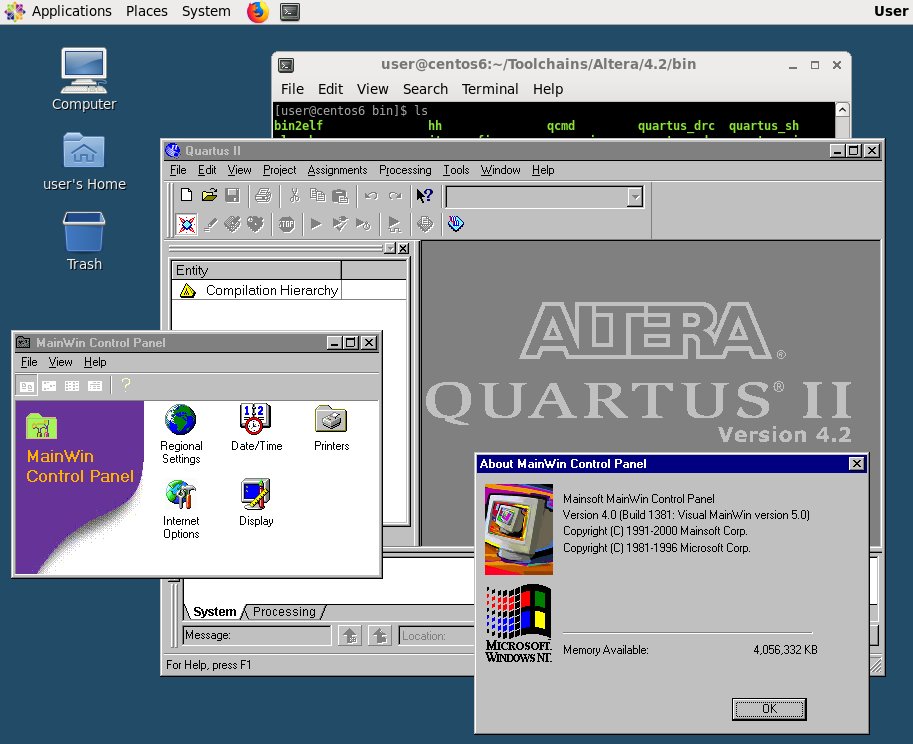Switch to the System messages tab
The height and width of the screenshot is (744, 913).
pos(214,611)
